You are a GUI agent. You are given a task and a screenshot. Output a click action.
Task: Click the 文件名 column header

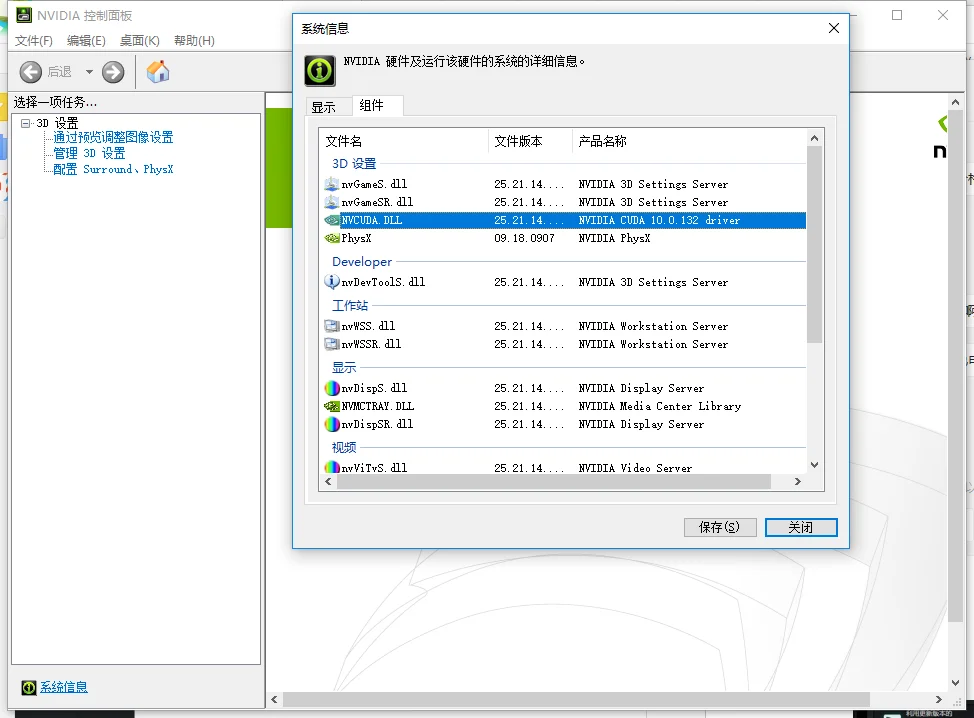(406, 141)
